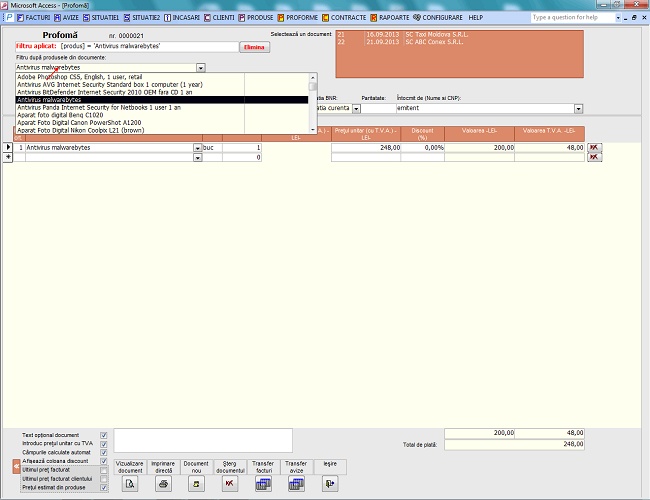Click the quantity cell showing 1
This screenshot has height=500, width=650.
coord(242,148)
